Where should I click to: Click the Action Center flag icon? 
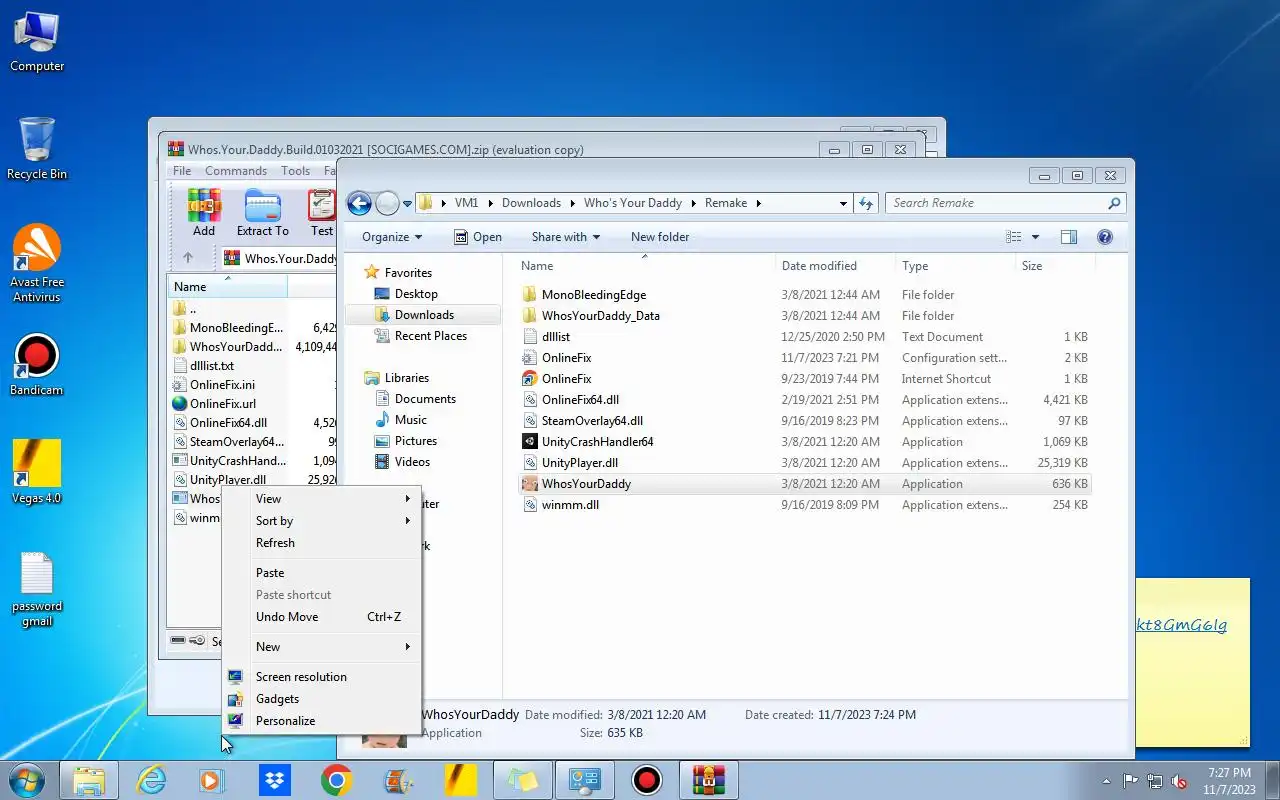[1131, 781]
